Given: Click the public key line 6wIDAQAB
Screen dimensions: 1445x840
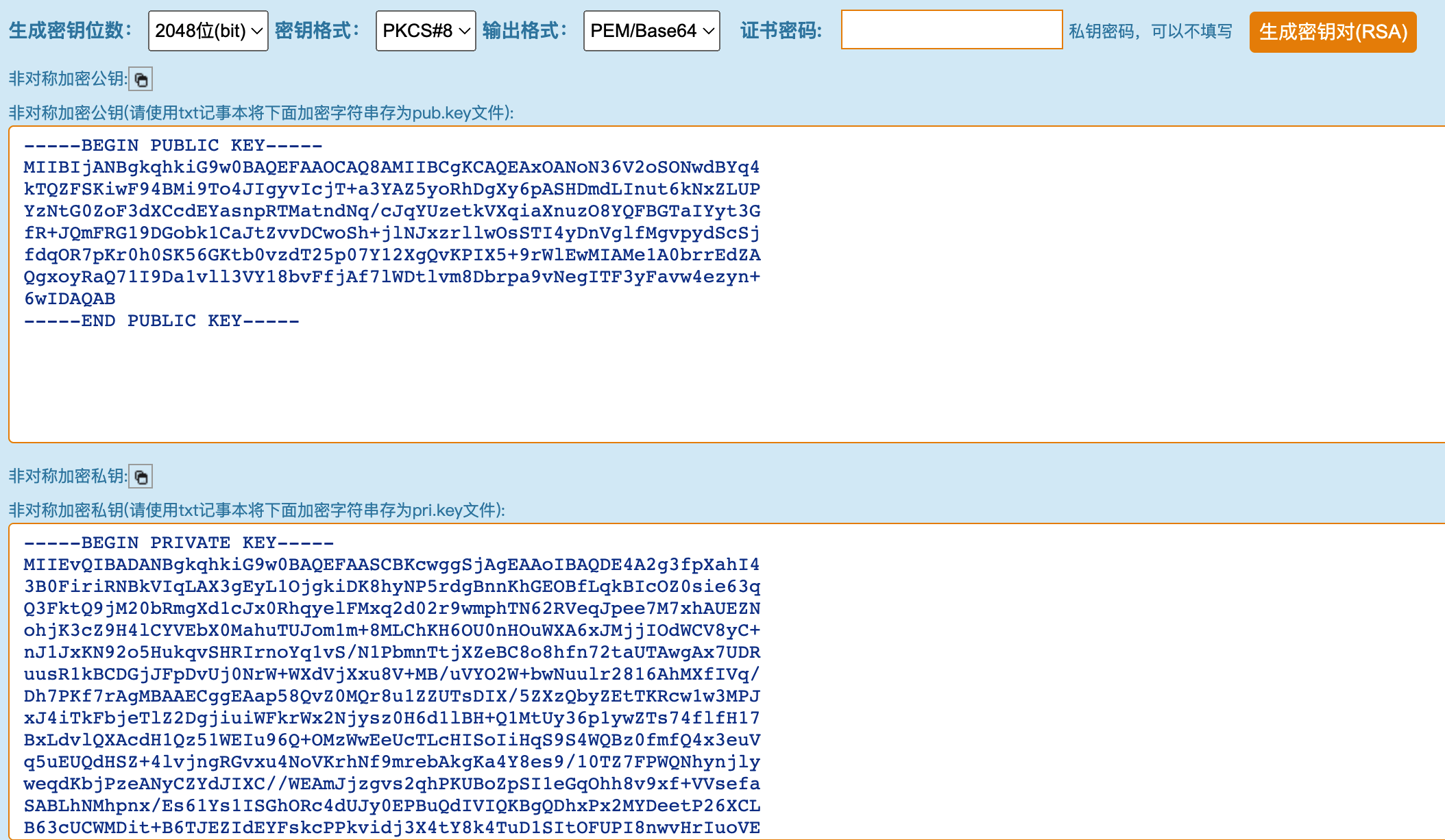Looking at the screenshot, I should coord(69,299).
